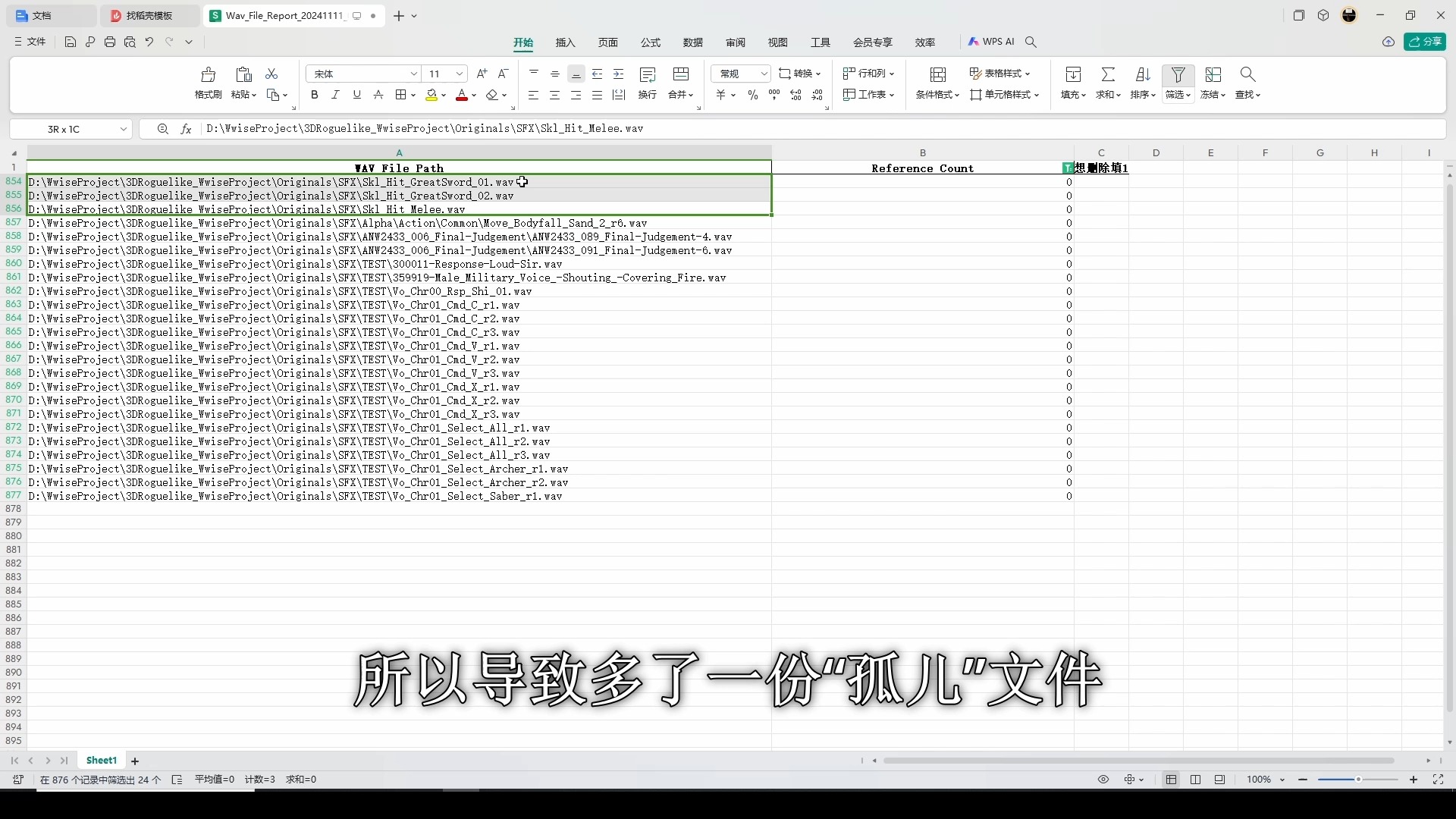Image resolution: width=1456 pixels, height=819 pixels.
Task: Apply the yellow fill color swatch
Action: click(x=431, y=95)
